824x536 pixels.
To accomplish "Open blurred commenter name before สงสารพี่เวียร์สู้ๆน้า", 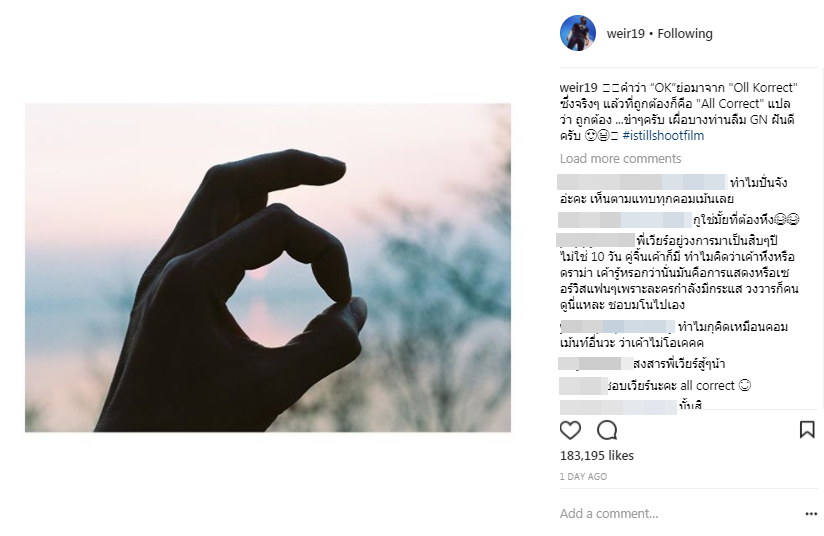I will (595, 364).
